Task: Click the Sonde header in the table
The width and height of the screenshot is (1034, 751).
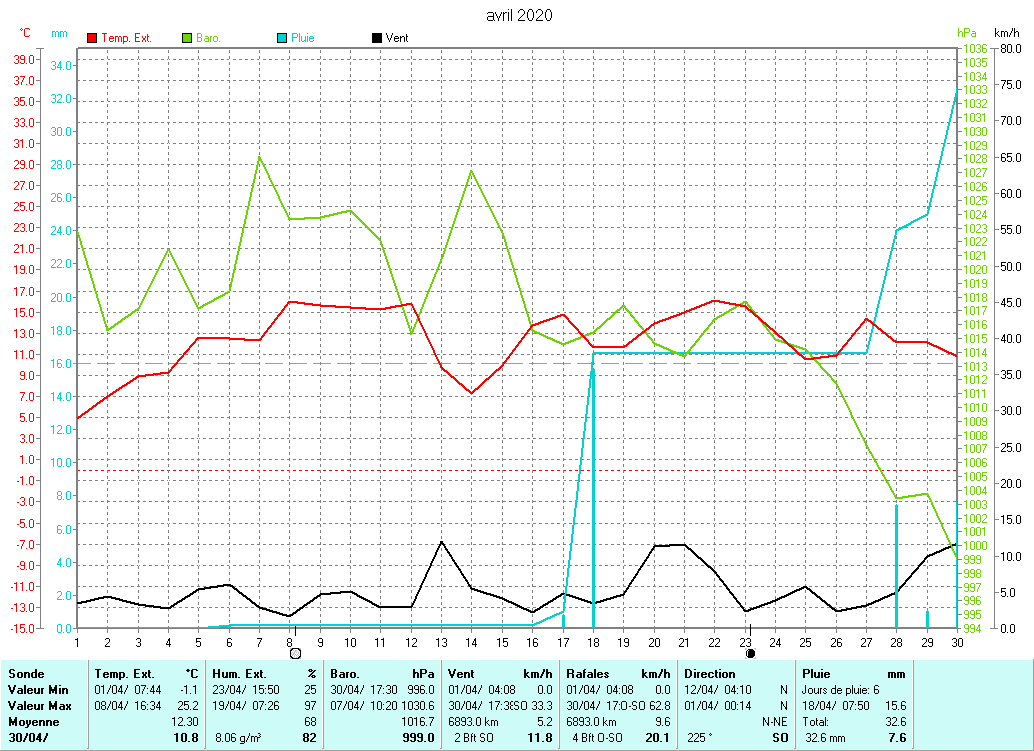Action: [26, 674]
